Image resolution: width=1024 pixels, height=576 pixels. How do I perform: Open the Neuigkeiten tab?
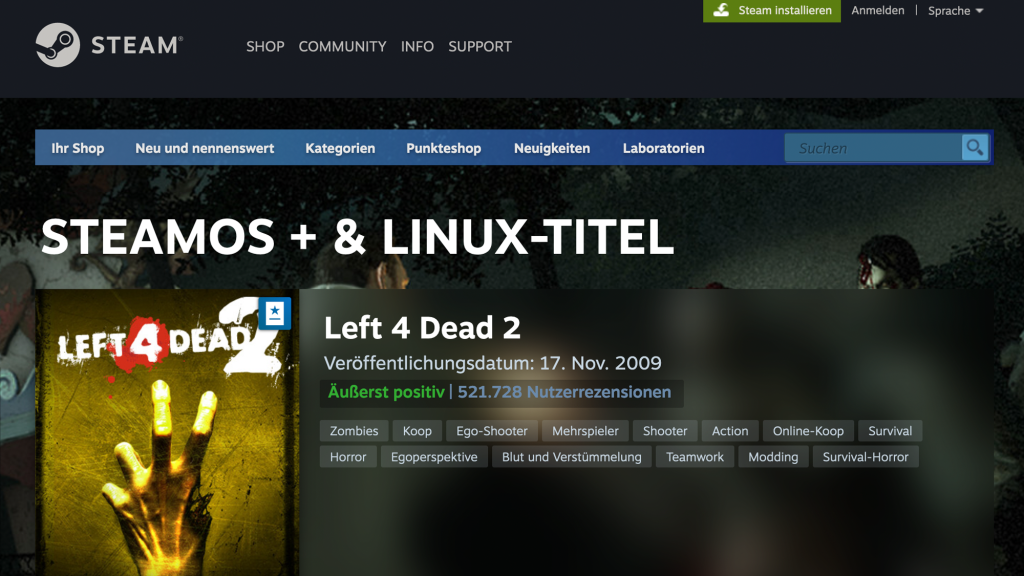[x=552, y=148]
